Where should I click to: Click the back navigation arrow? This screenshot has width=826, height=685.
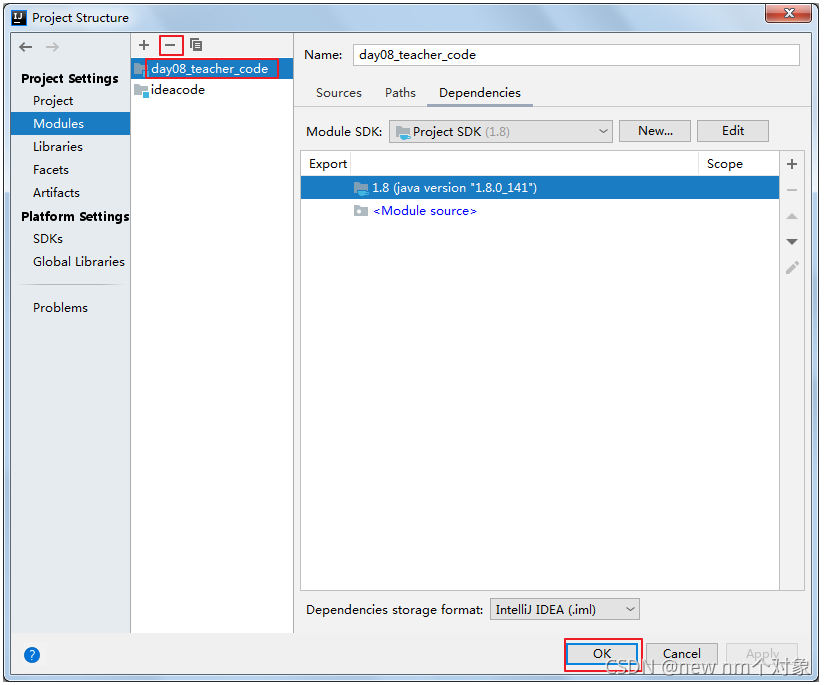pos(25,47)
